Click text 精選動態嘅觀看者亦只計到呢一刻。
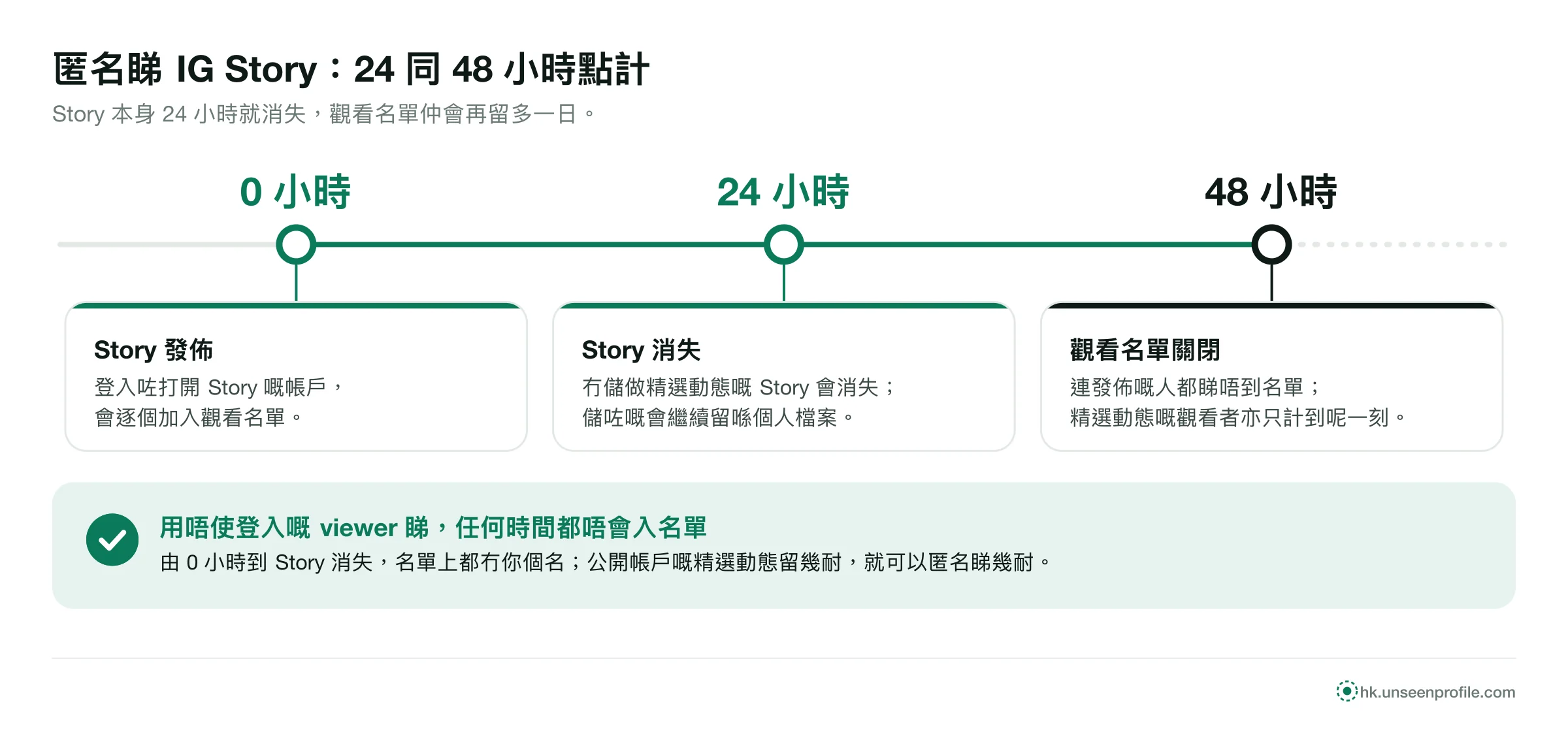The height and width of the screenshot is (755, 1568). (1237, 417)
